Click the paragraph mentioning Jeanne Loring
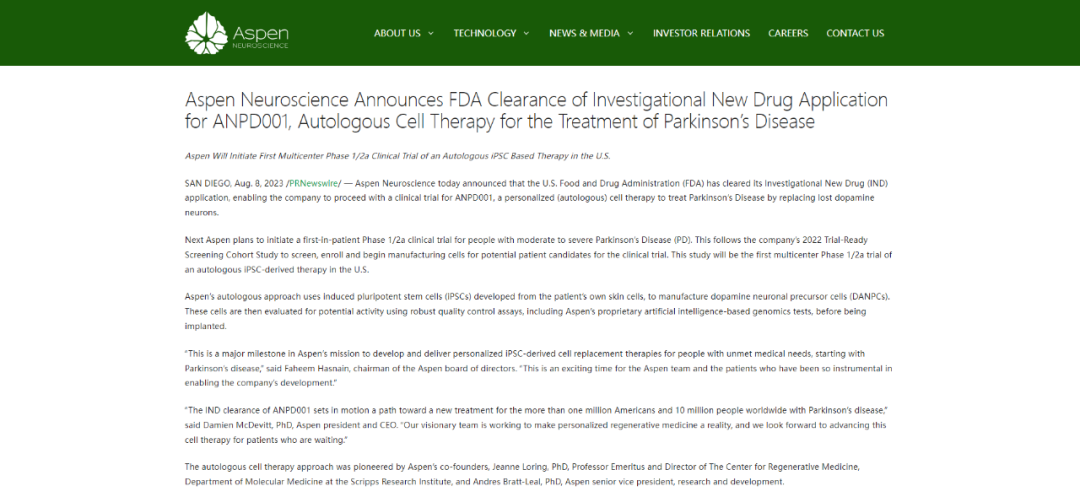 522,474
